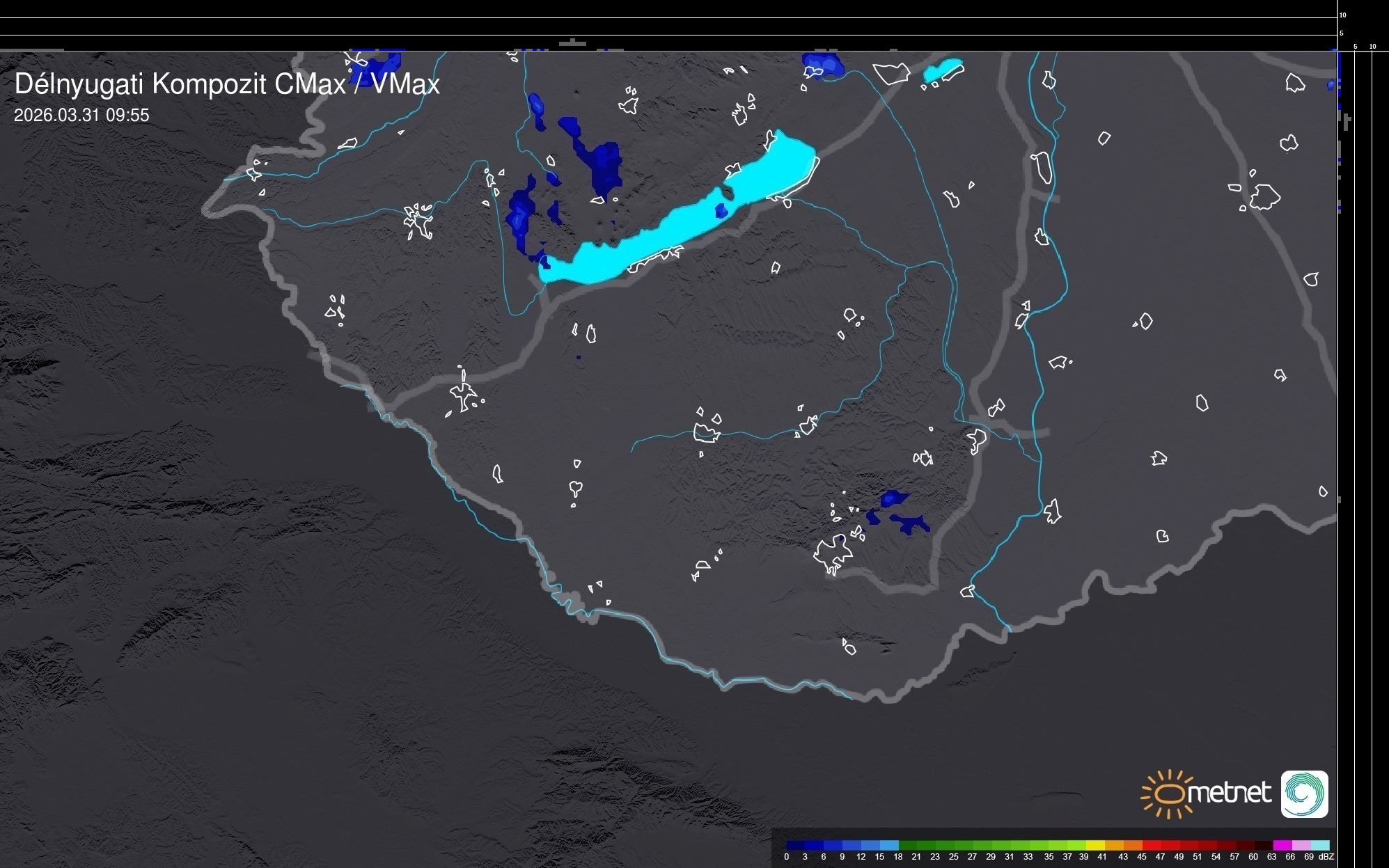This screenshot has height=868, width=1389.
Task: Click the 2026.03.31 09:55 timestamp
Action: [81, 116]
